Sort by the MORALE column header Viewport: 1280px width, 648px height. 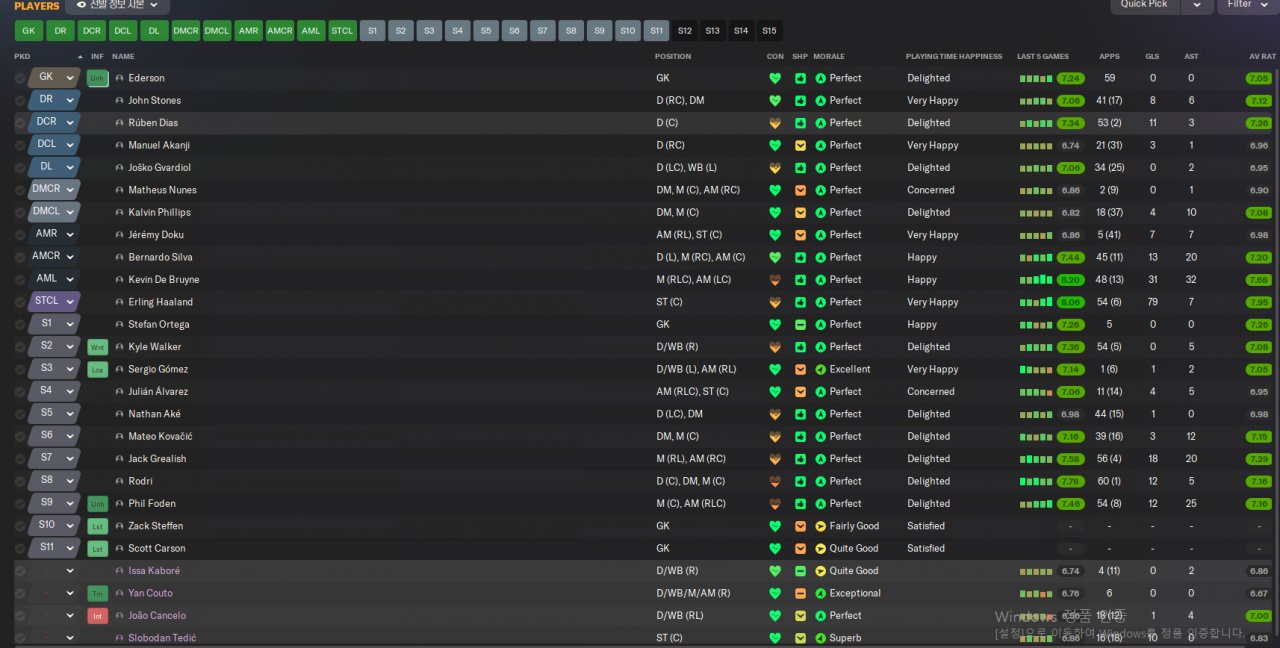click(829, 56)
